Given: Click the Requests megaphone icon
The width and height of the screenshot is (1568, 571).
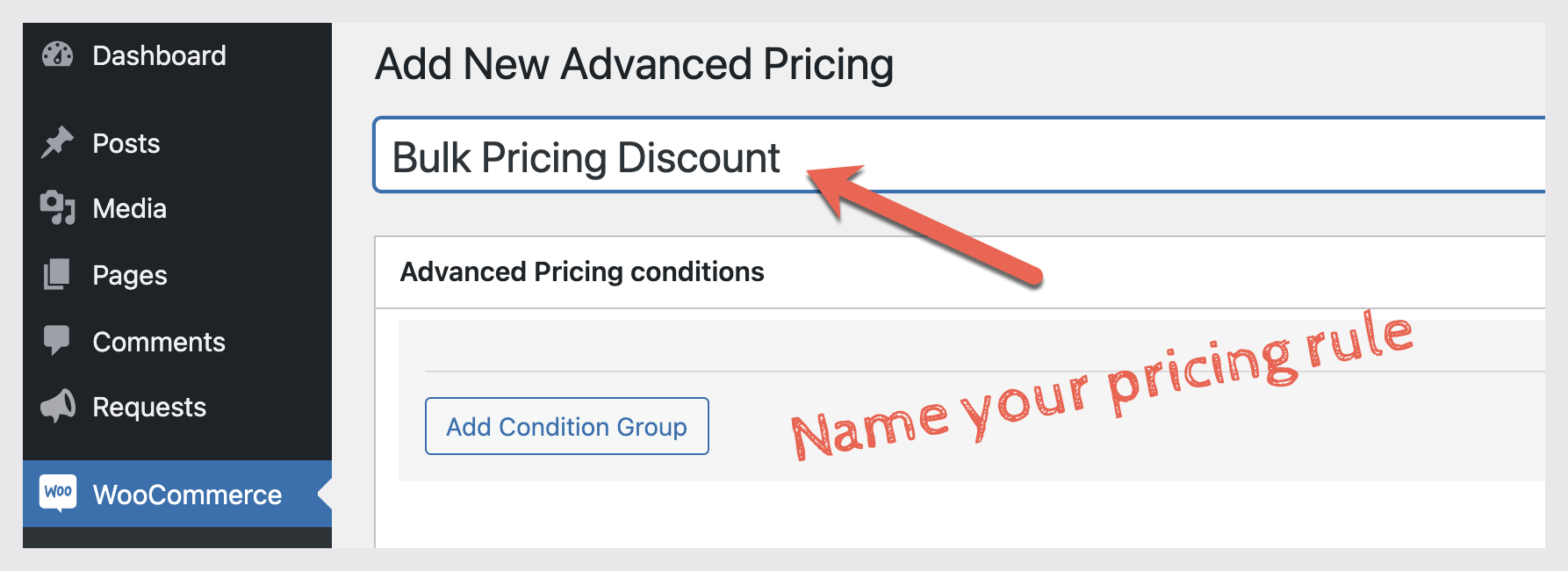Looking at the screenshot, I should click(x=58, y=406).
